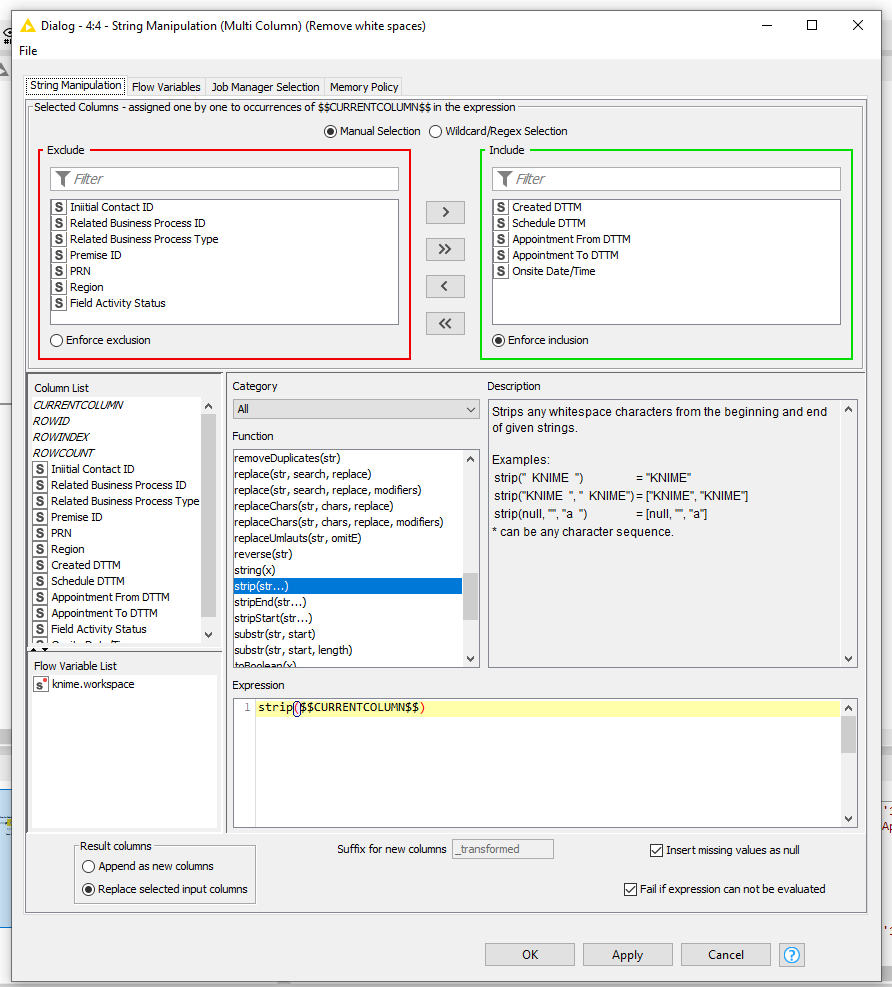Select Append as new columns option

click(x=89, y=866)
